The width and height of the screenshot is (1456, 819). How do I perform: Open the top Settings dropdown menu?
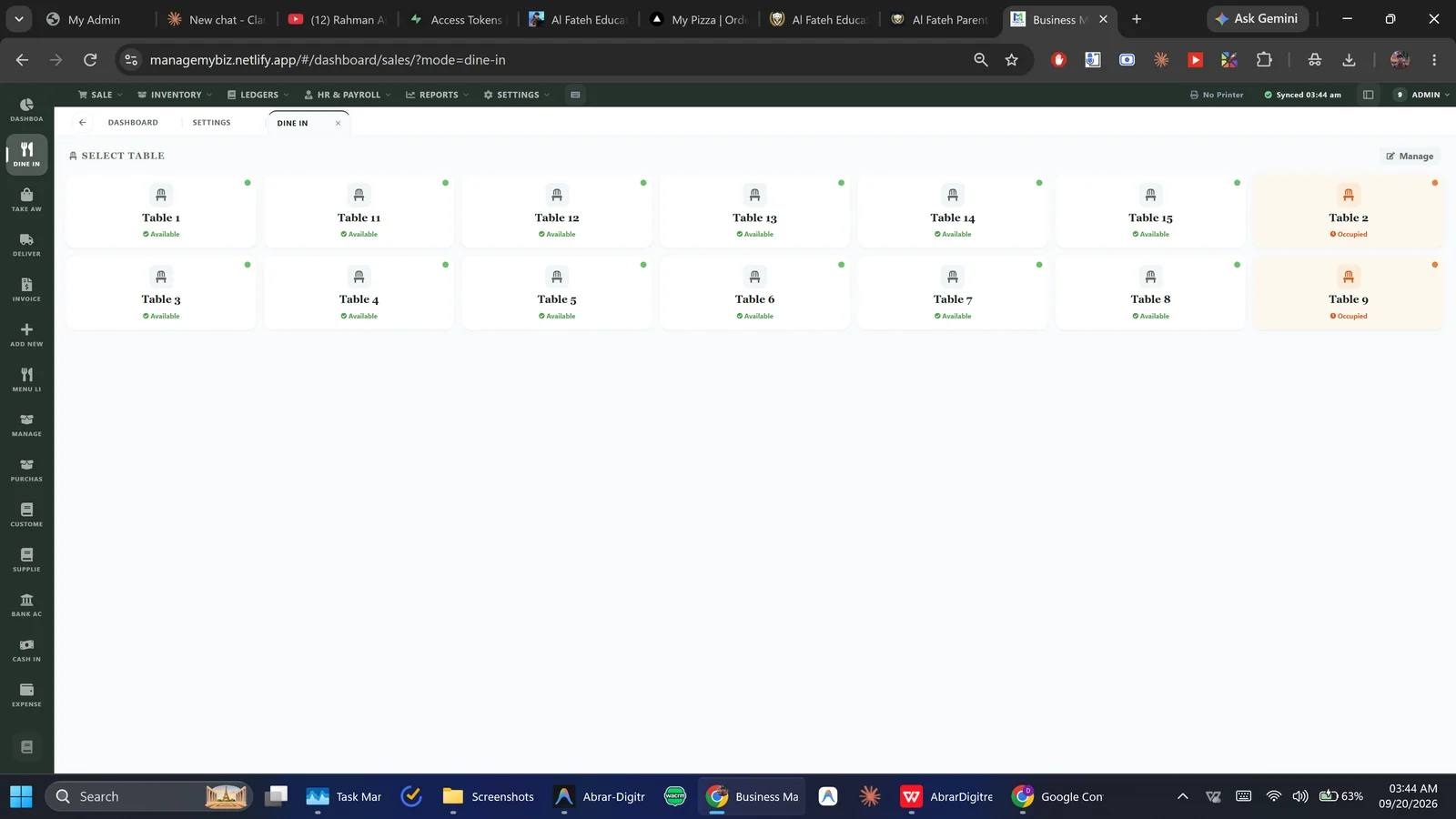click(x=516, y=95)
